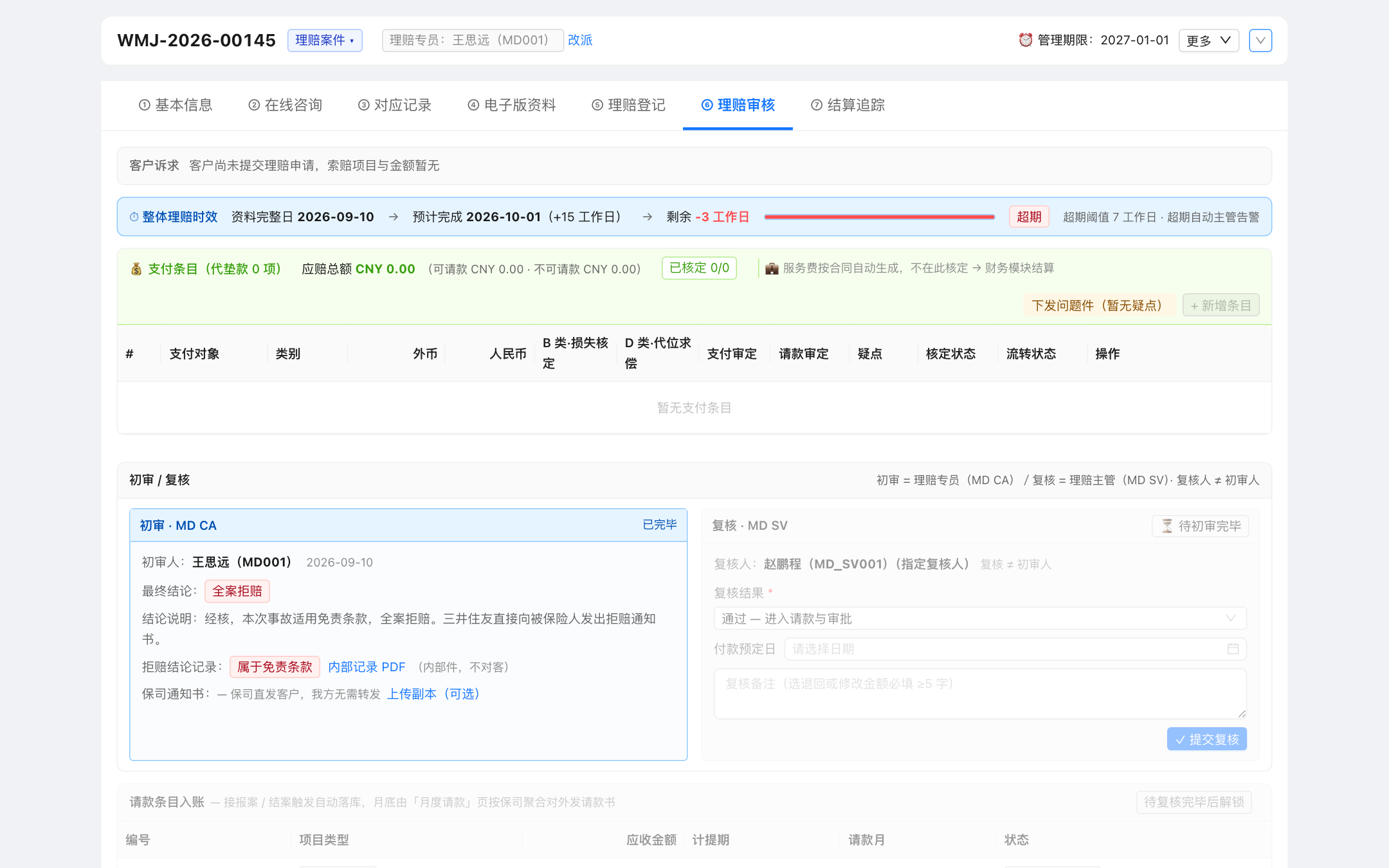This screenshot has height=868, width=1389.
Task: Click the red 超期 status tag
Action: tap(1029, 217)
